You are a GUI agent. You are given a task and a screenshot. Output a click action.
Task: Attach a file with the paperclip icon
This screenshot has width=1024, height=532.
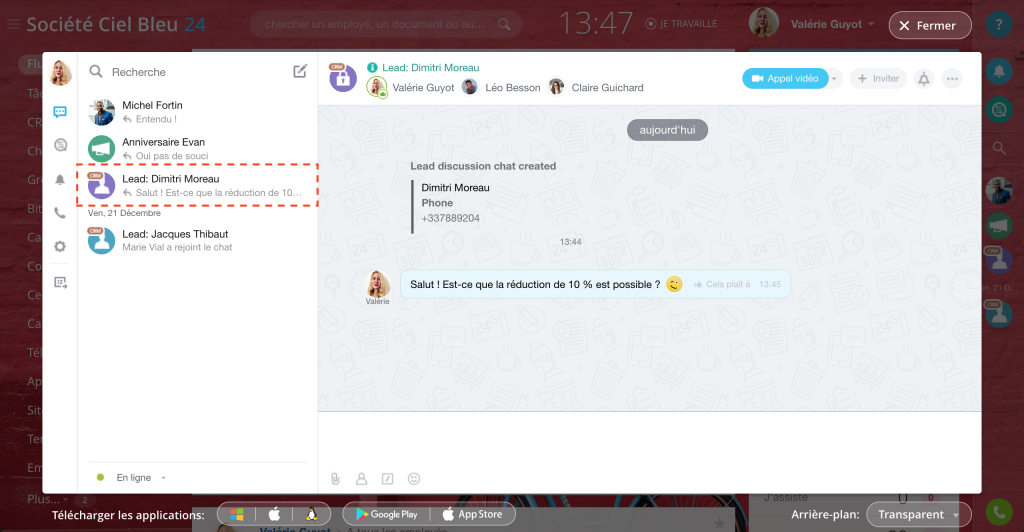point(336,479)
